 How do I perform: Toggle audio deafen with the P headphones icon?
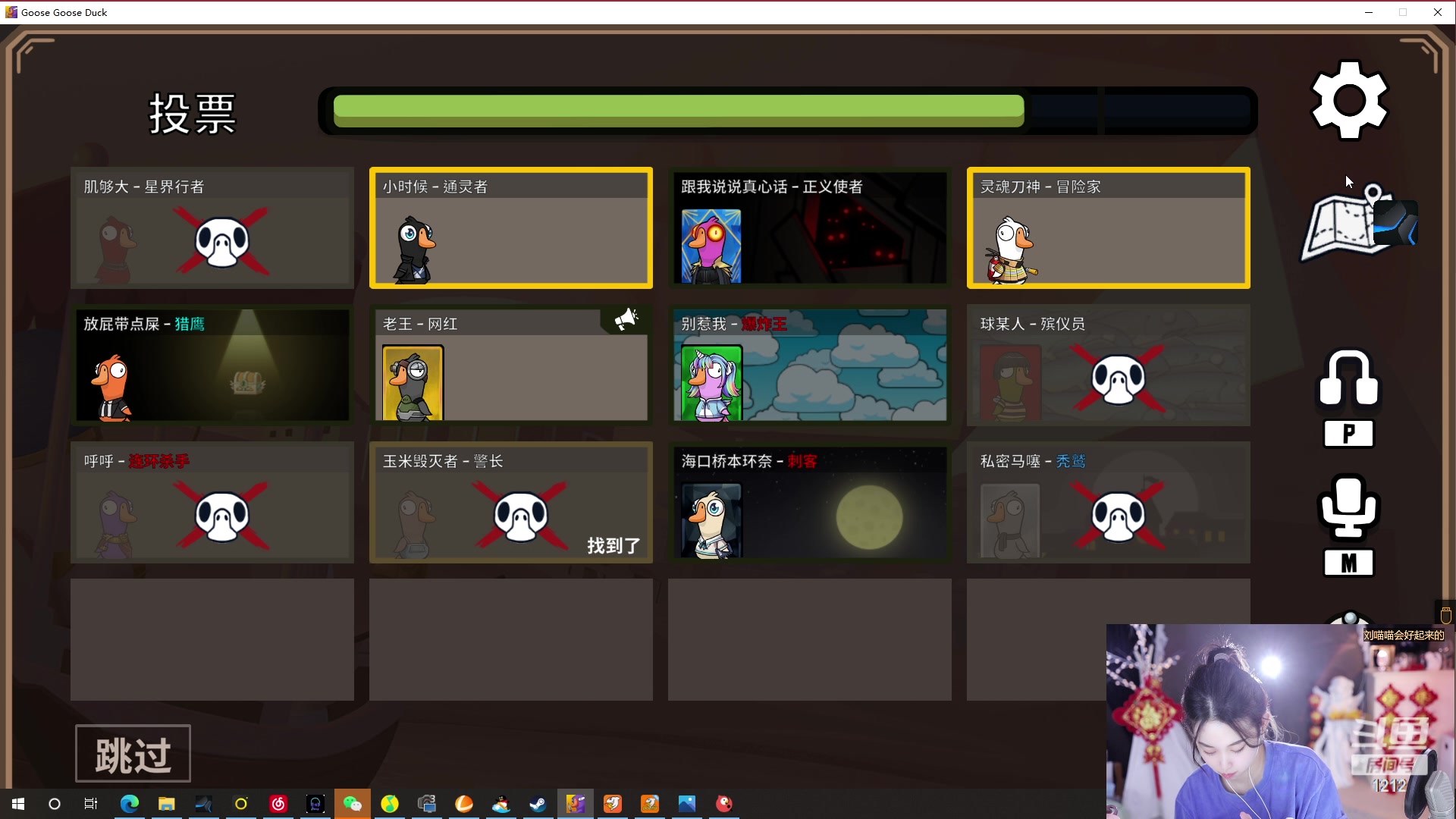pyautogui.click(x=1349, y=398)
